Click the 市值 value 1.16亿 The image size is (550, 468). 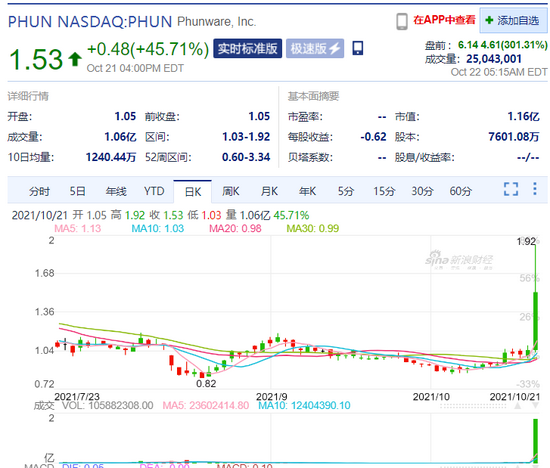click(x=523, y=116)
